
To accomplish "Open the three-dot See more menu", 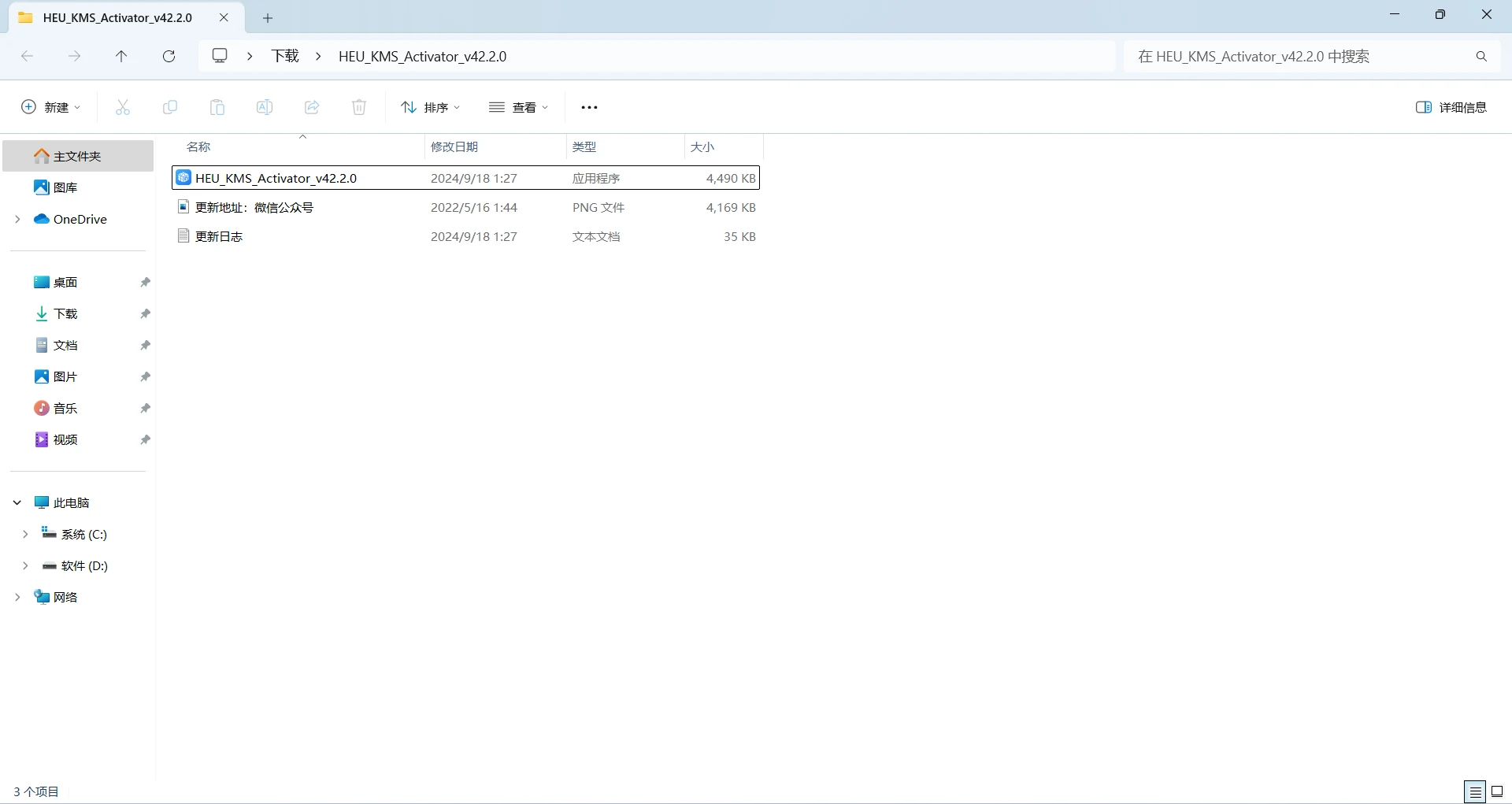I will pos(589,107).
